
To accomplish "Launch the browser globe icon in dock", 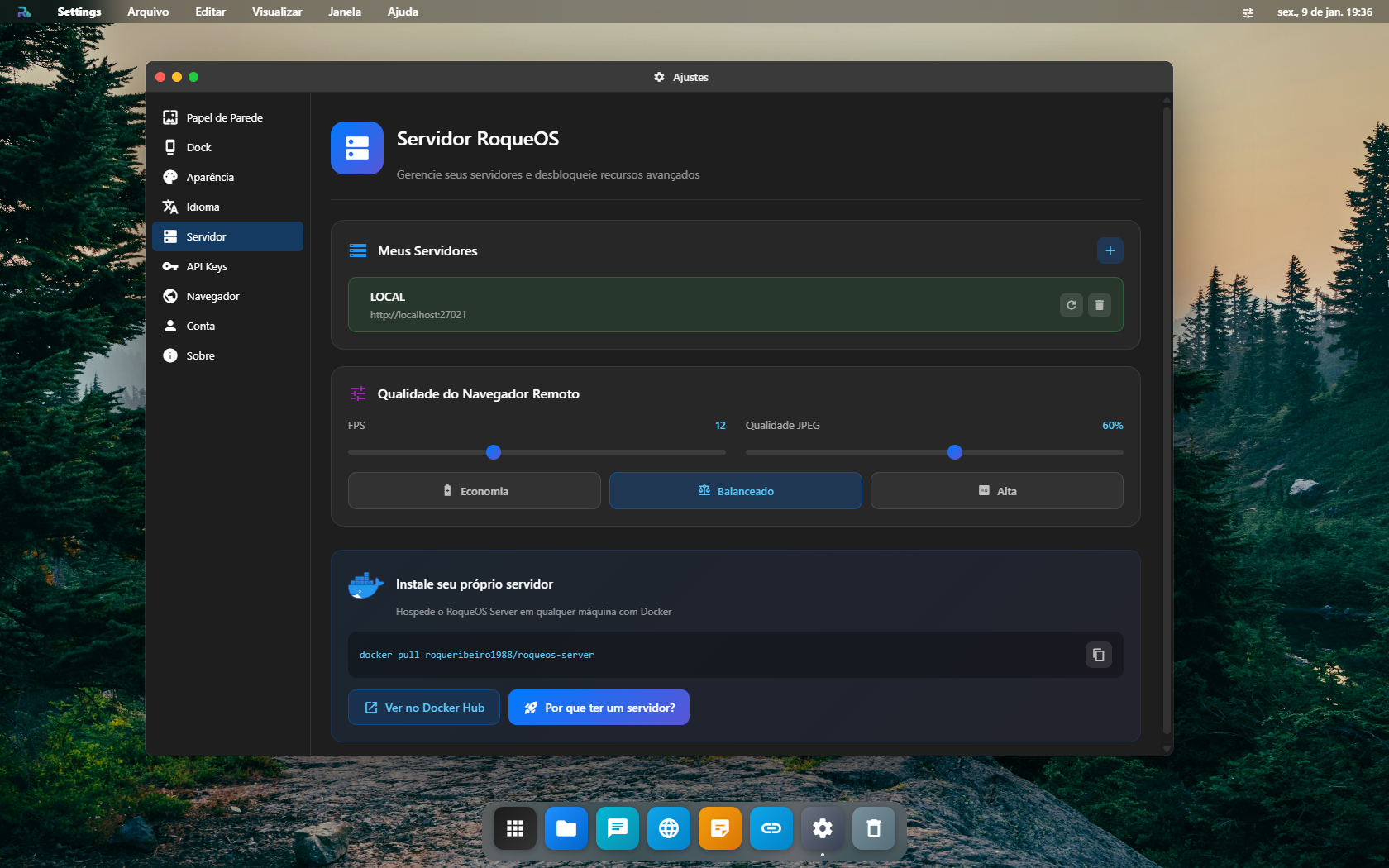I will click(x=669, y=828).
